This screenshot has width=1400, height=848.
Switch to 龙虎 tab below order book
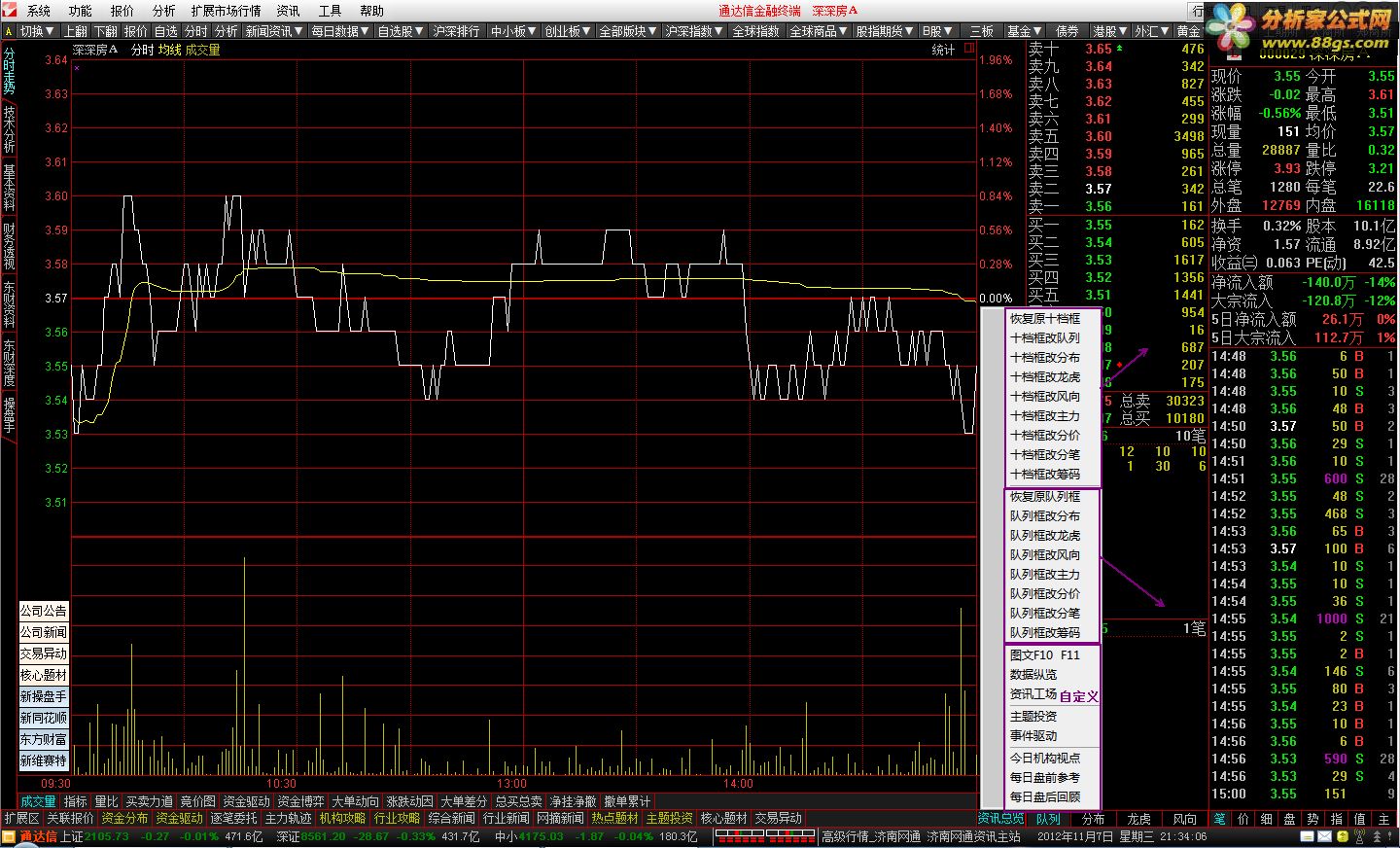click(1138, 819)
